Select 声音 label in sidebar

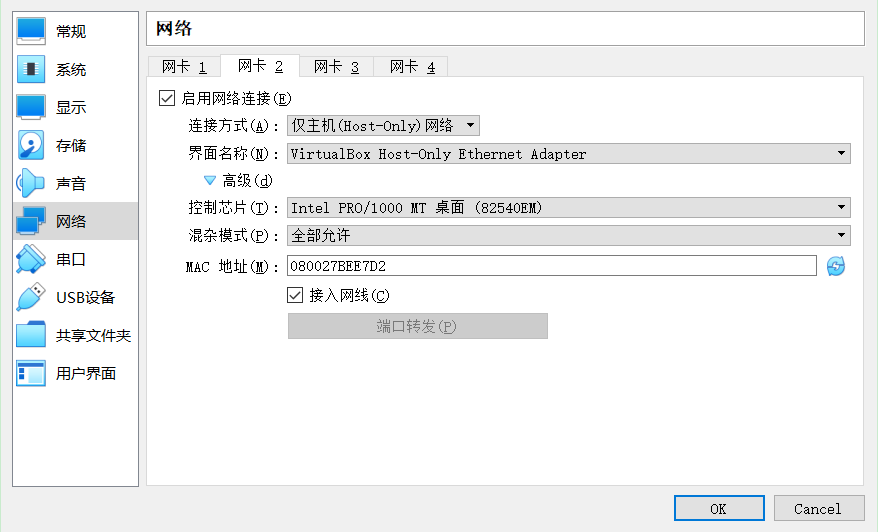[71, 184]
